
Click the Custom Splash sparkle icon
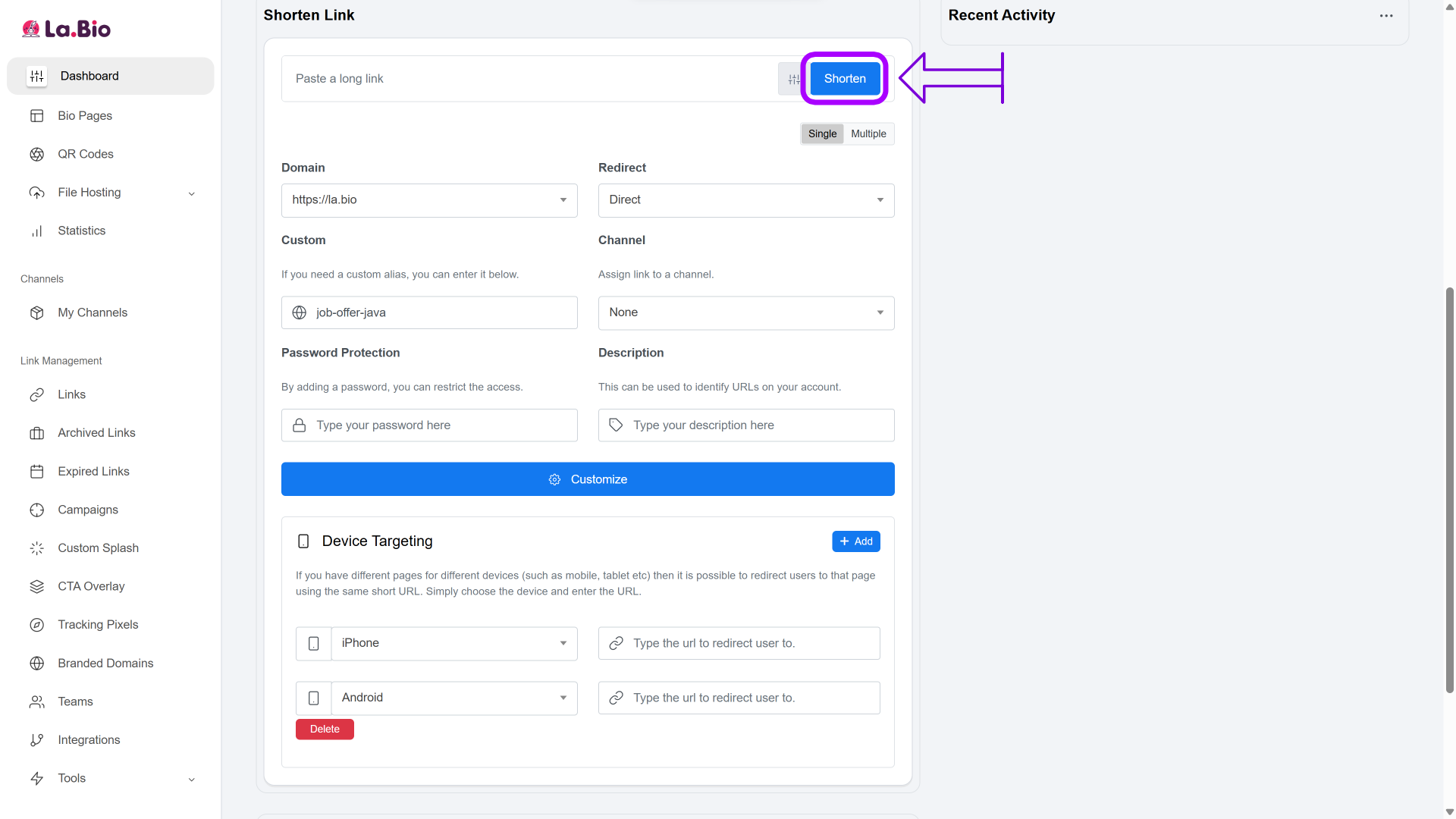[36, 548]
